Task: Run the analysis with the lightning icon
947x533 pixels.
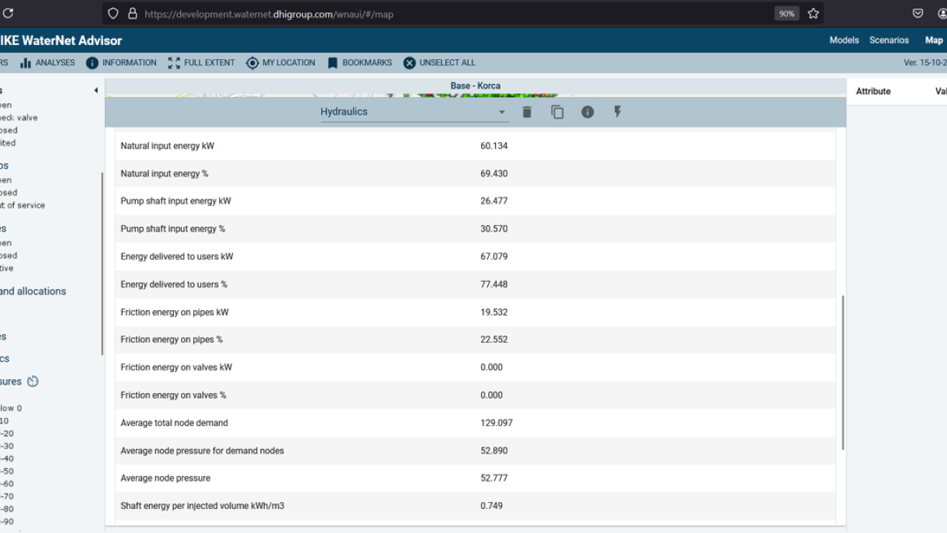Action: [x=617, y=112]
